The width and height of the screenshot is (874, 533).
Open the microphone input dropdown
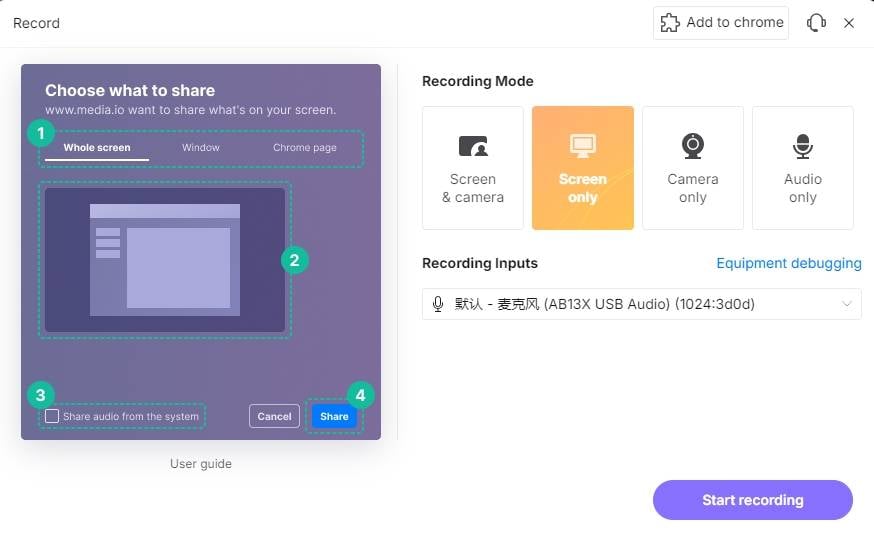pos(642,304)
